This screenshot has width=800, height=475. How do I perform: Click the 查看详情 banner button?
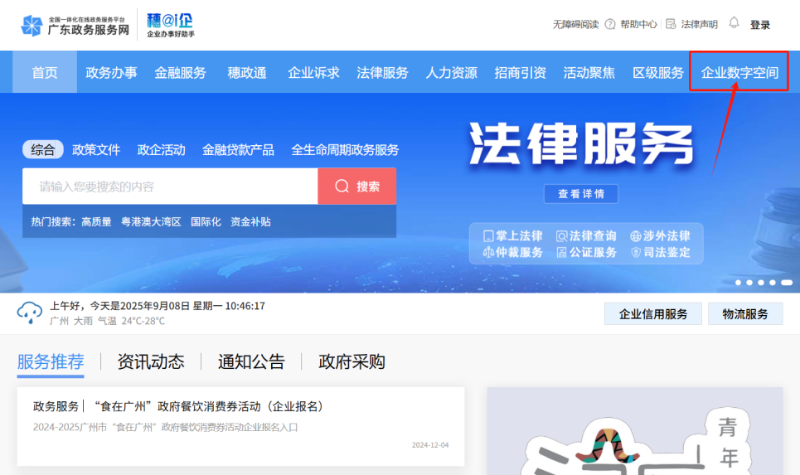pyautogui.click(x=581, y=194)
